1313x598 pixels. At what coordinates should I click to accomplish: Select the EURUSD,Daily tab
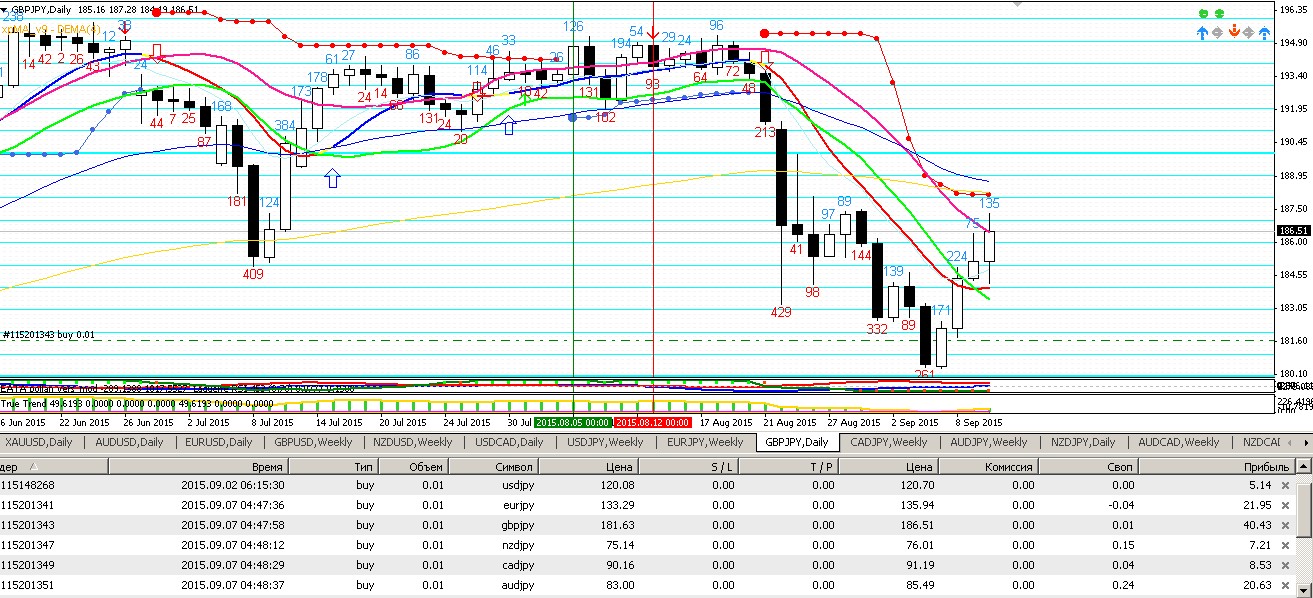click(x=220, y=442)
